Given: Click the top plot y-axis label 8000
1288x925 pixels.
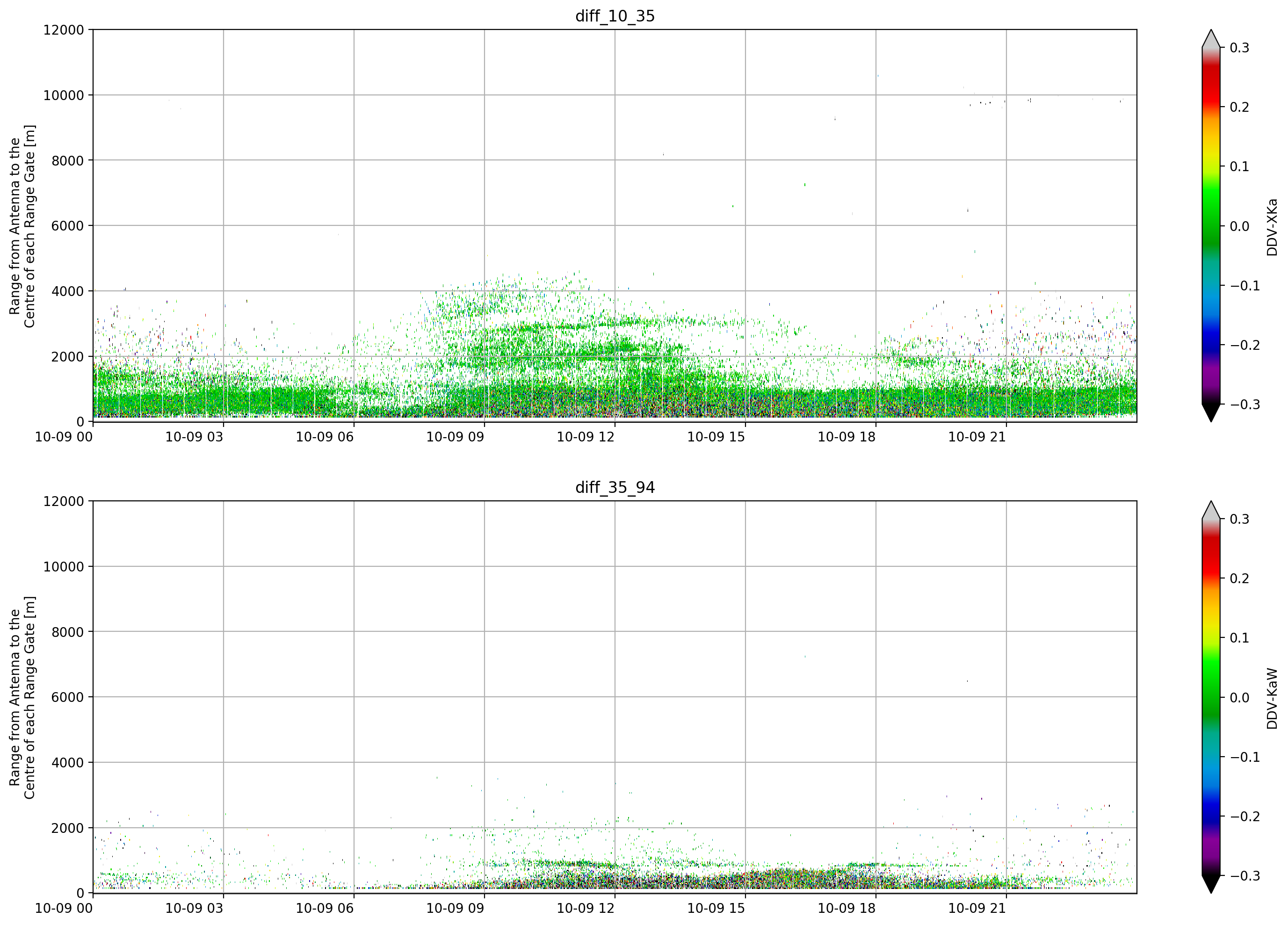Looking at the screenshot, I should 67,161.
